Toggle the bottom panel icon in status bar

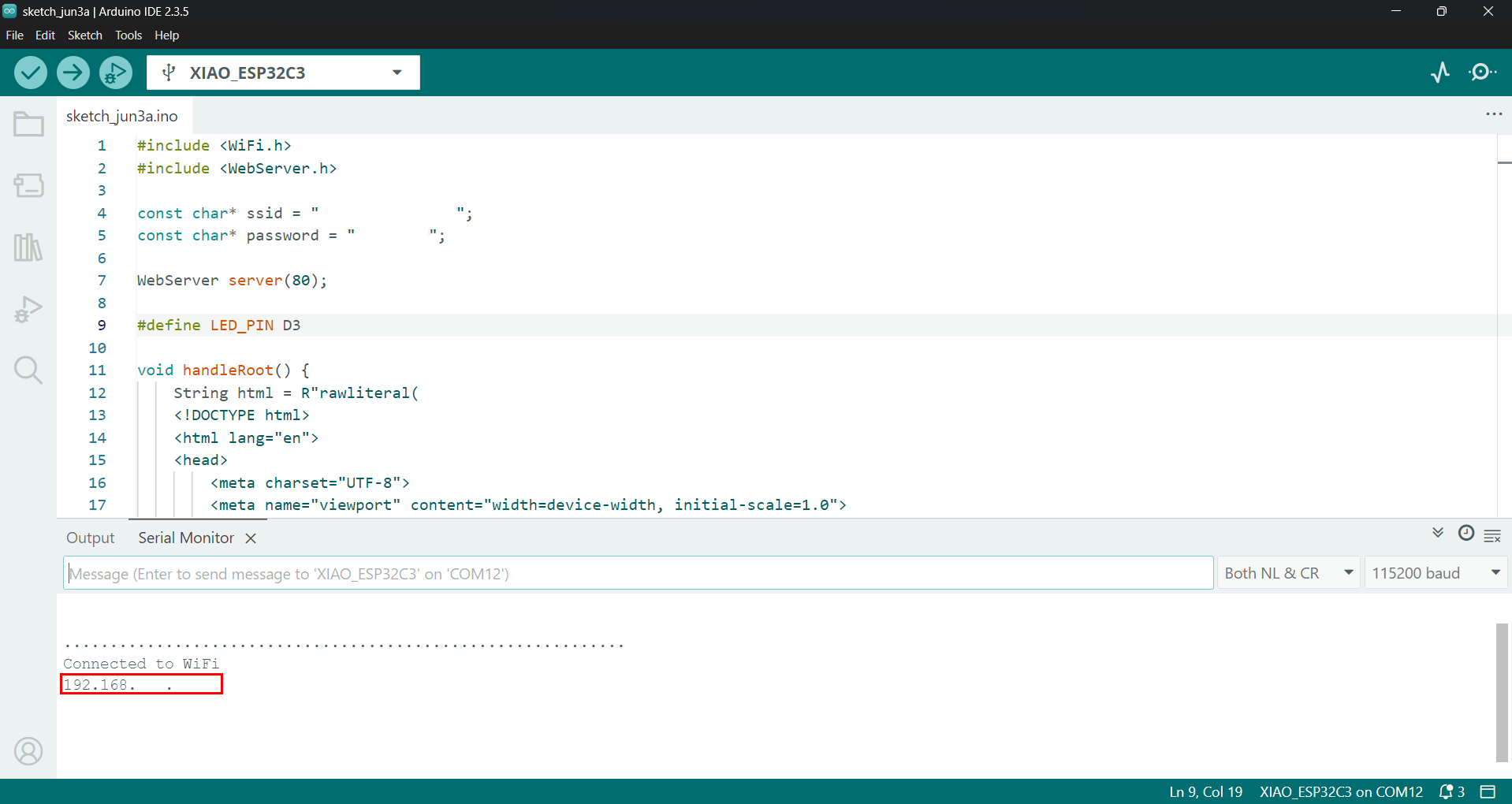1488,791
